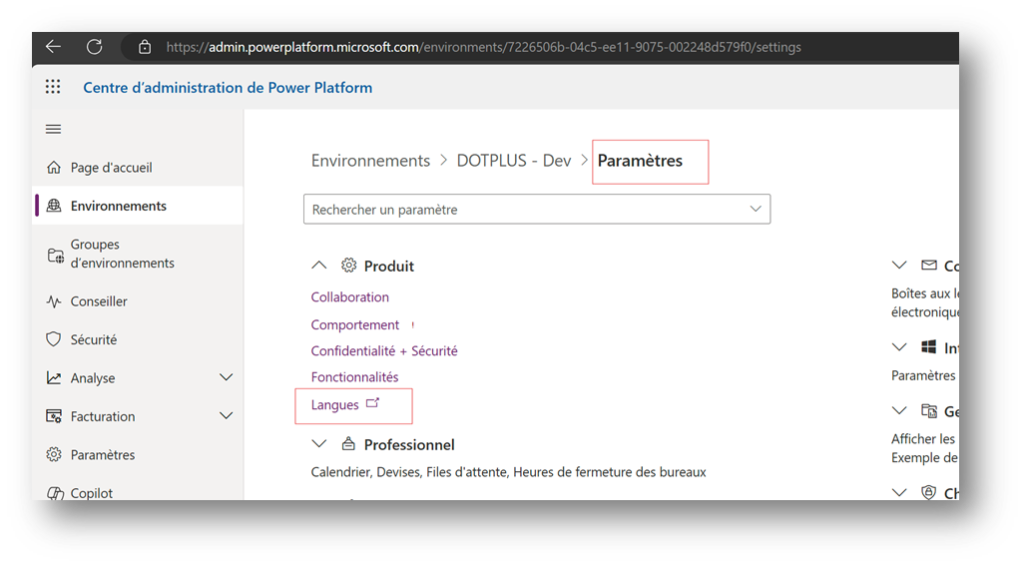The image size is (1024, 565).
Task: Collapse the Produit section
Action: pos(319,266)
